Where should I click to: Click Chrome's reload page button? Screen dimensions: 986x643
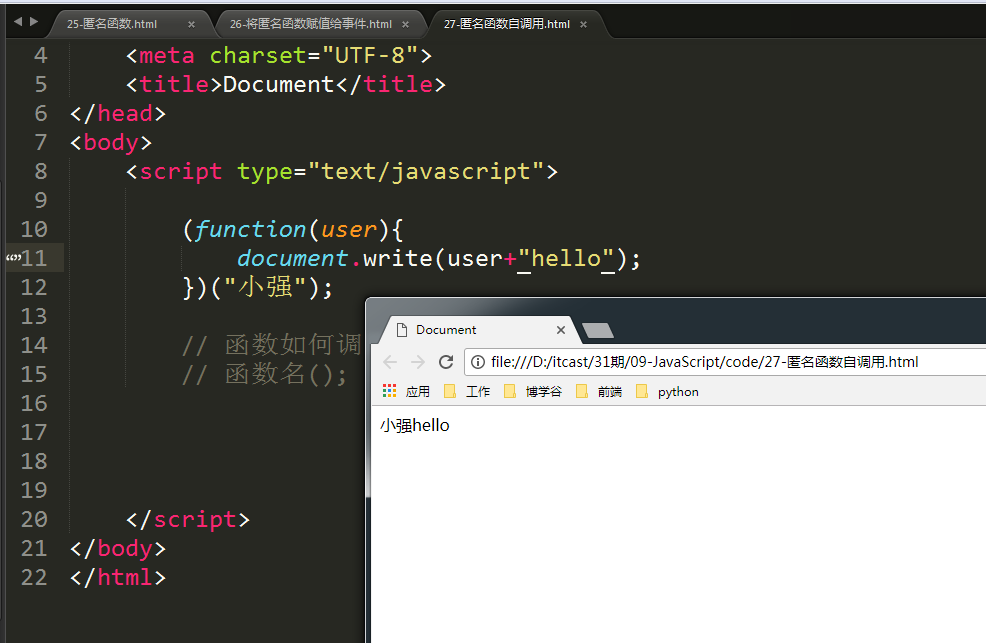pyautogui.click(x=446, y=362)
